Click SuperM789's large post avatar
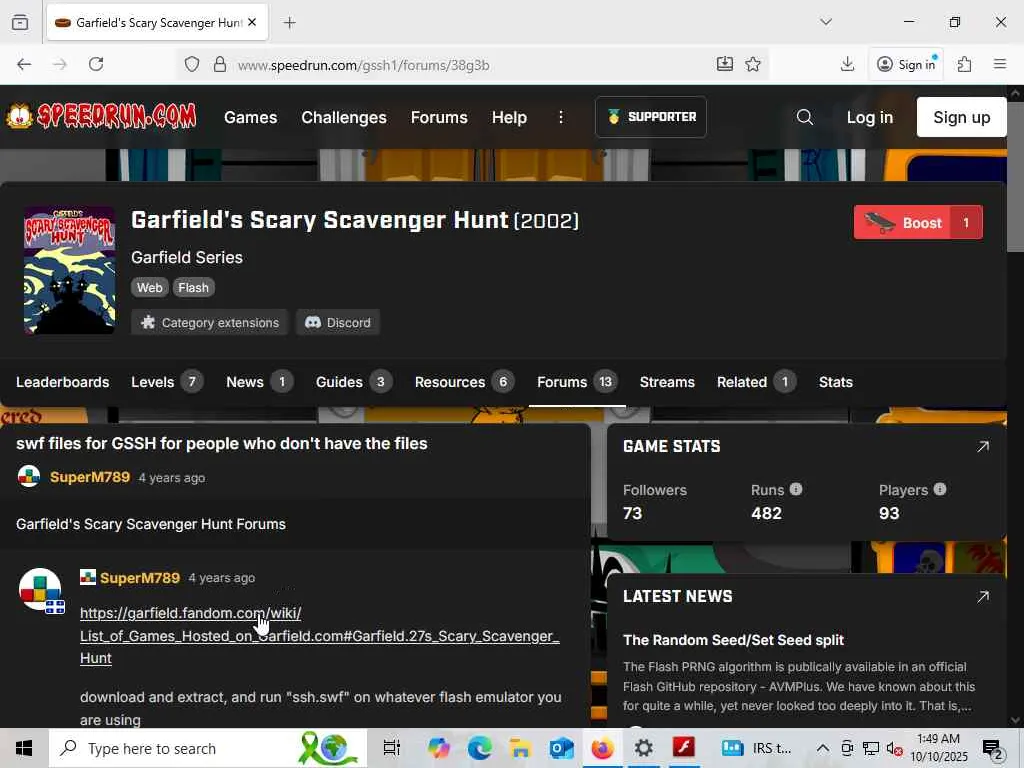Image resolution: width=1024 pixels, height=768 pixels. [40, 590]
